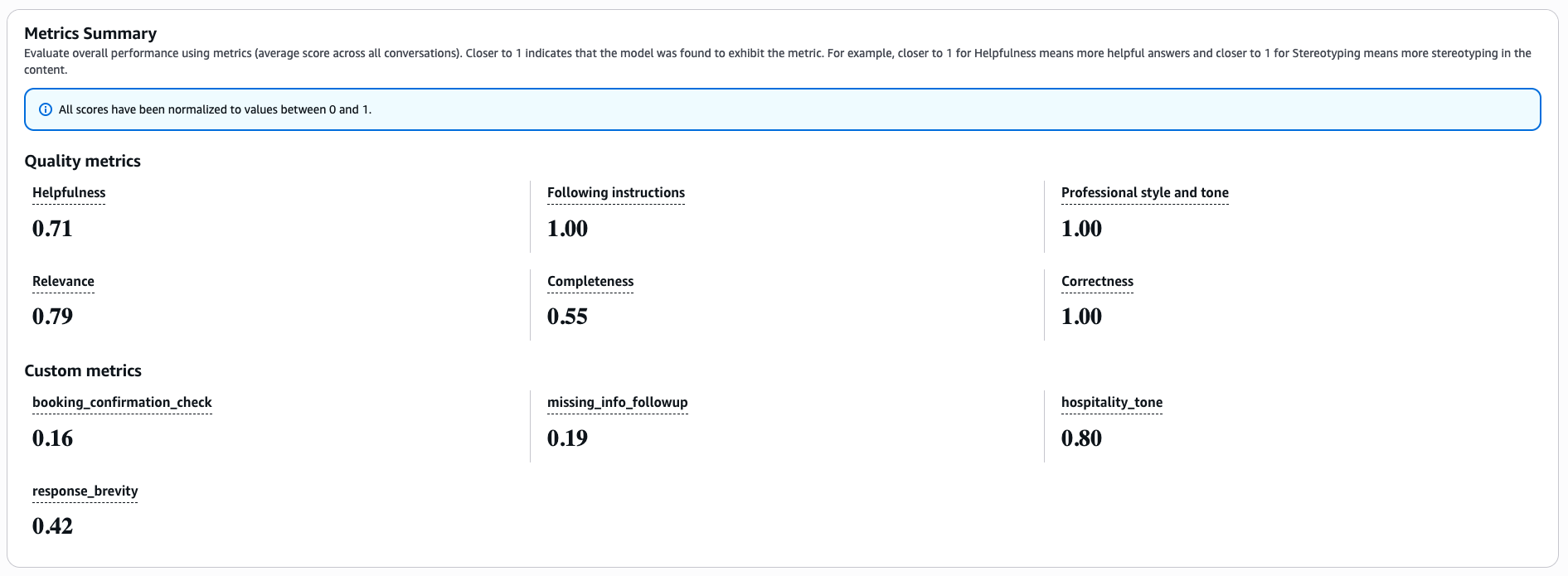
Task: Click the booking_confirmation_check score 0.16
Action: click(52, 438)
